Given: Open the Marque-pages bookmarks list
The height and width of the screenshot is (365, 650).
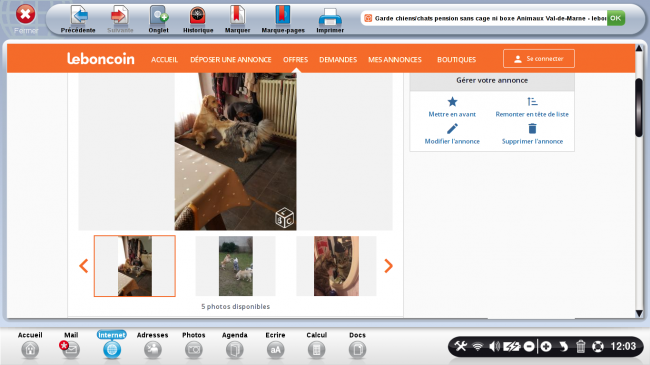Looking at the screenshot, I should [283, 19].
